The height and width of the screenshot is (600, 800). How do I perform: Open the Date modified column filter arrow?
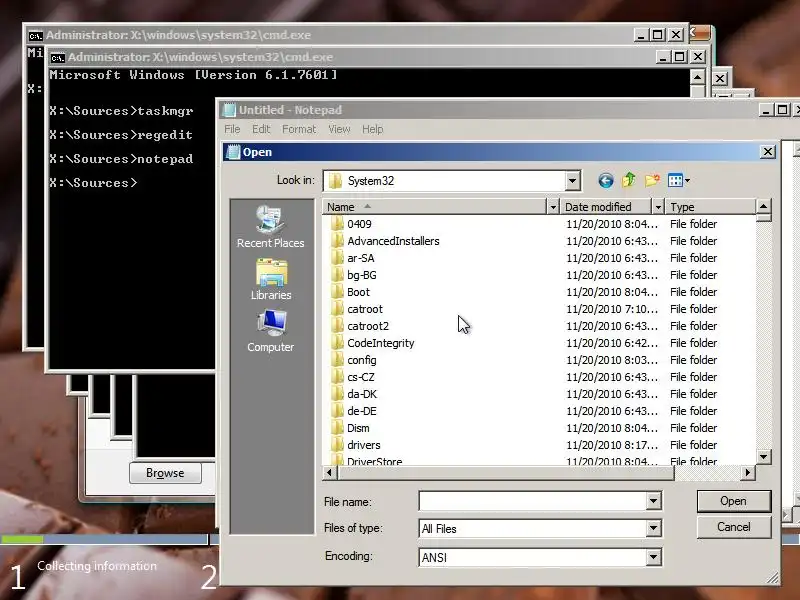tap(658, 207)
